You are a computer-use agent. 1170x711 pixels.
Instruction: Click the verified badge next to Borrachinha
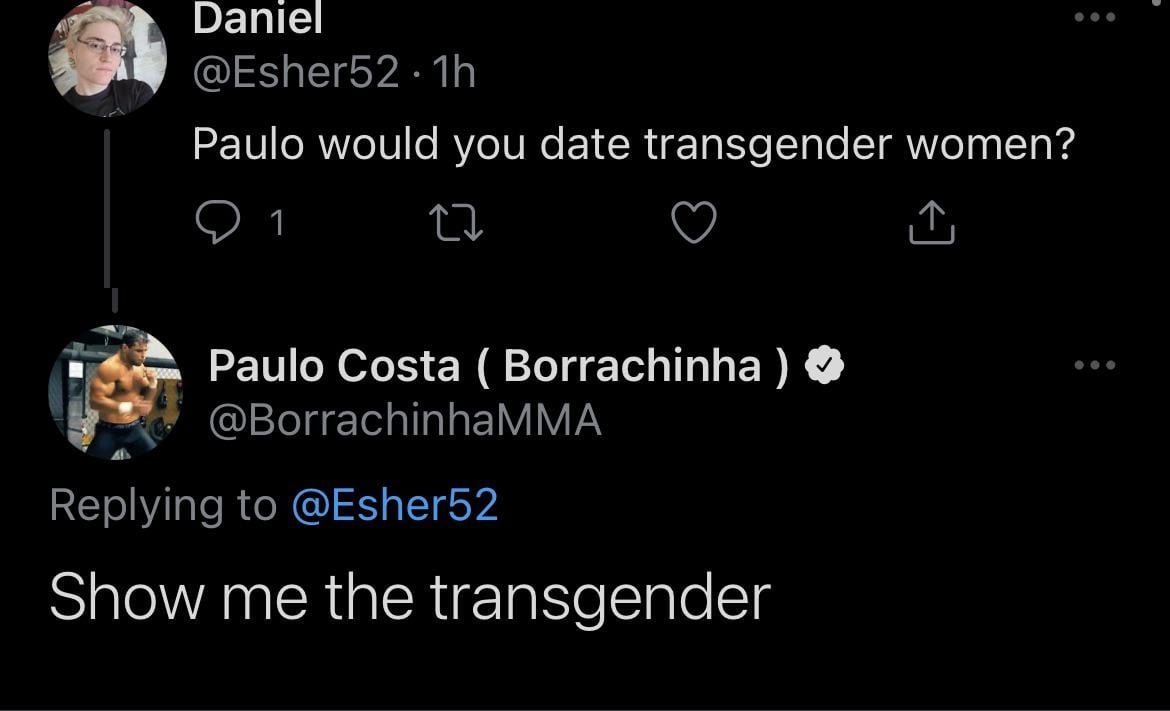tap(825, 366)
